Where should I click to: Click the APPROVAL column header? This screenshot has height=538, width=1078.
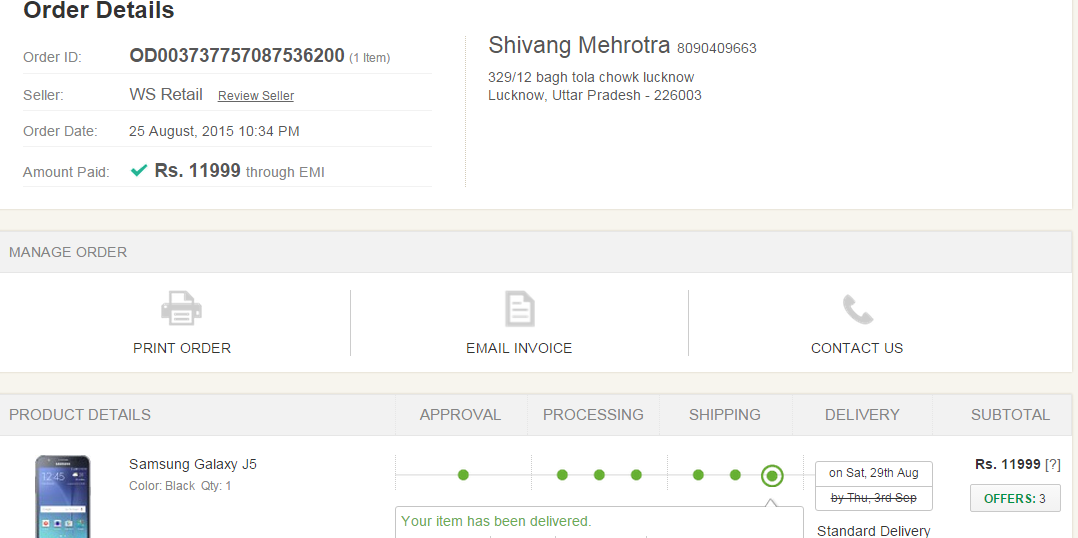click(461, 415)
